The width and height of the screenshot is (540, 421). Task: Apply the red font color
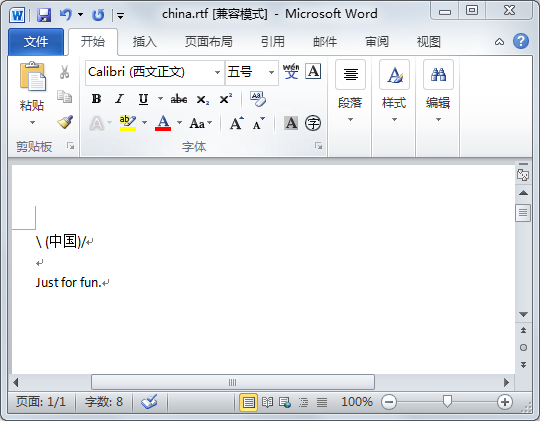163,123
